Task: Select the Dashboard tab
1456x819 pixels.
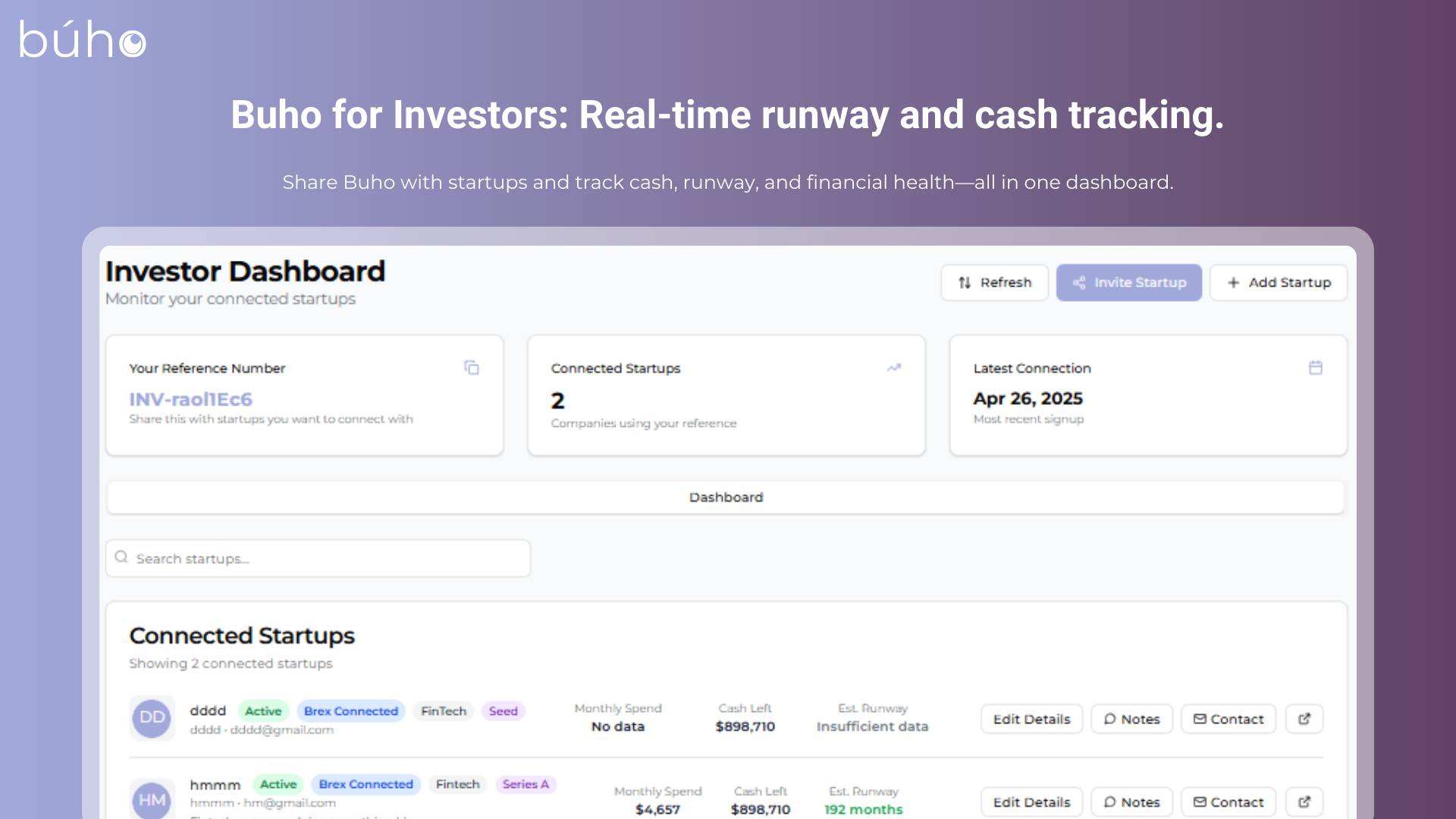Action: [x=726, y=497]
